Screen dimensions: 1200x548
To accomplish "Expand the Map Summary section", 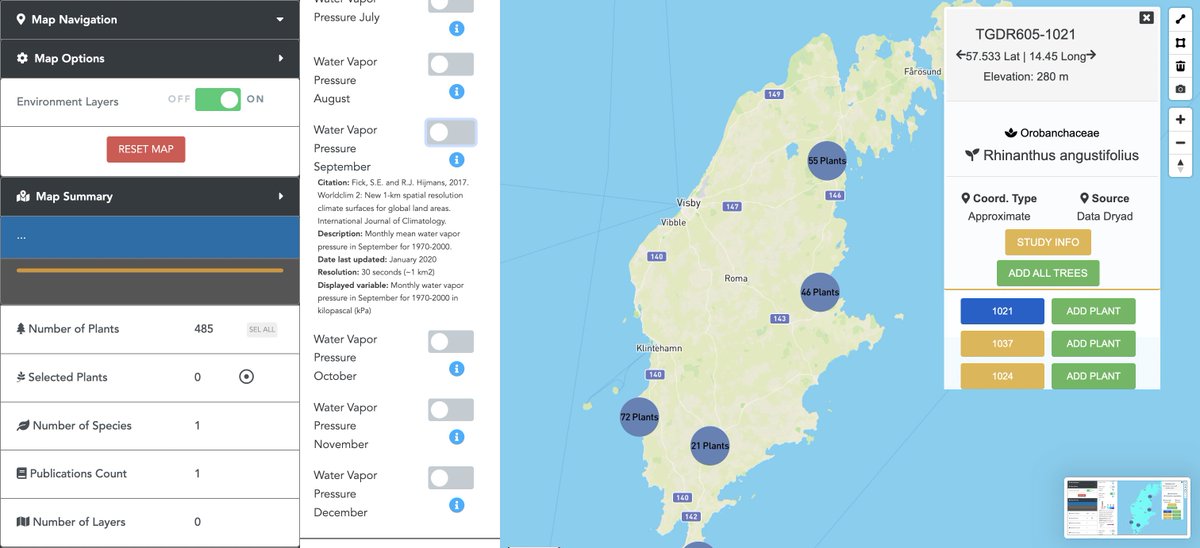I will [x=150, y=196].
